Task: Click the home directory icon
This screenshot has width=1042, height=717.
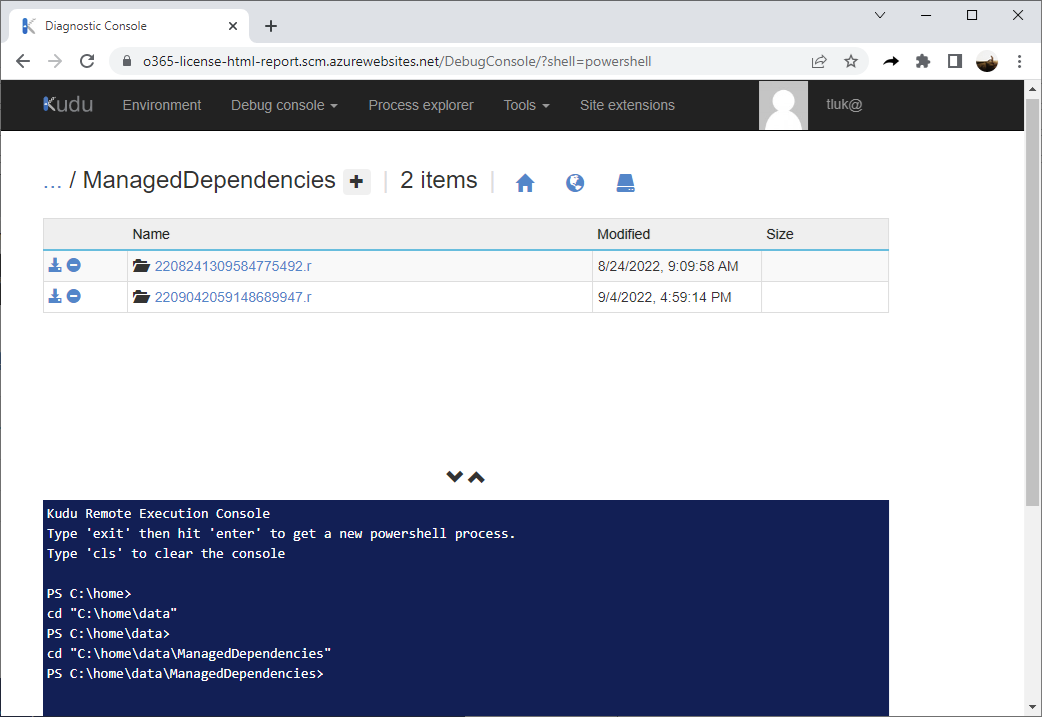Action: tap(525, 183)
